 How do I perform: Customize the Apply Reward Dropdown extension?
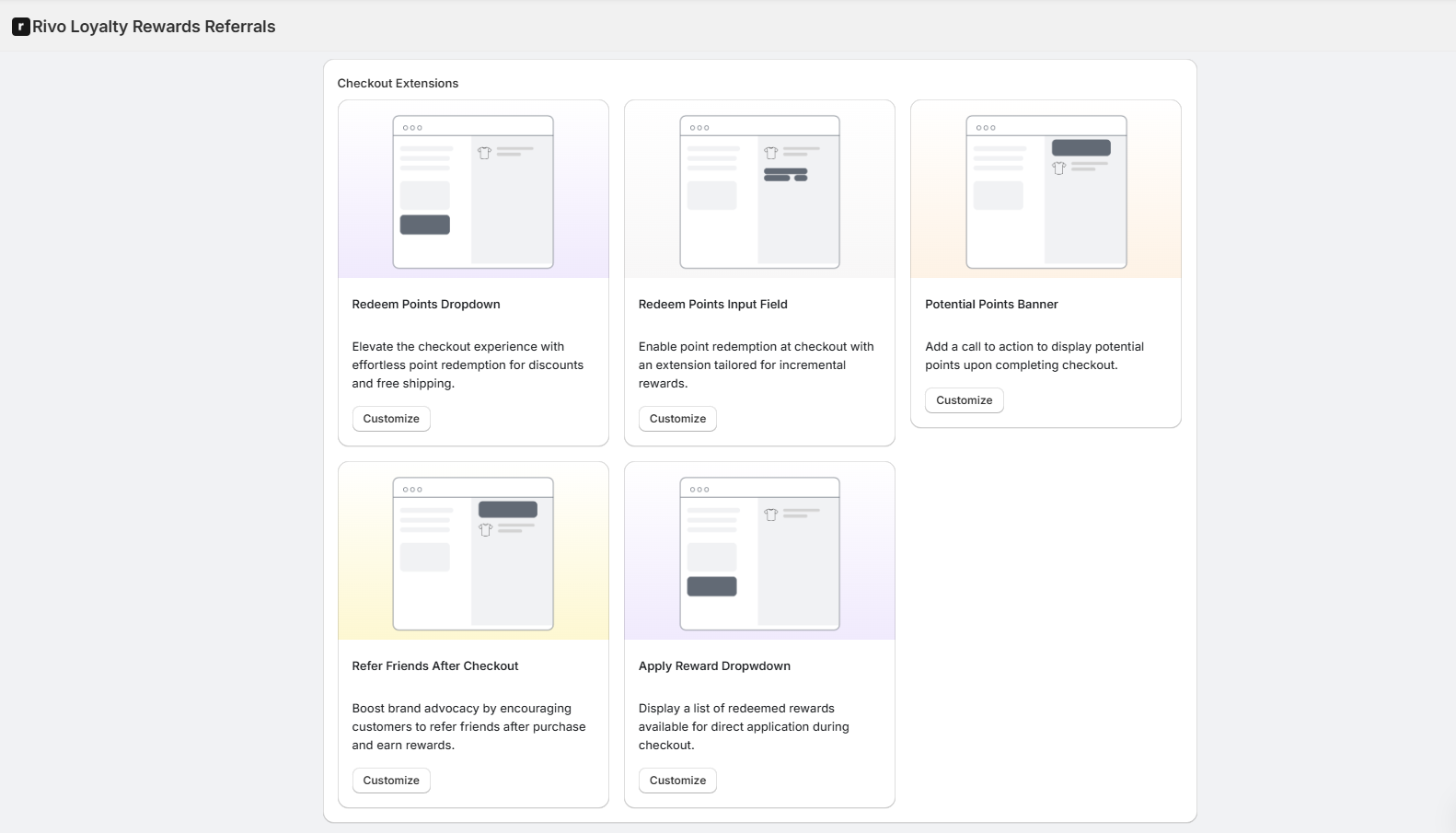click(677, 781)
